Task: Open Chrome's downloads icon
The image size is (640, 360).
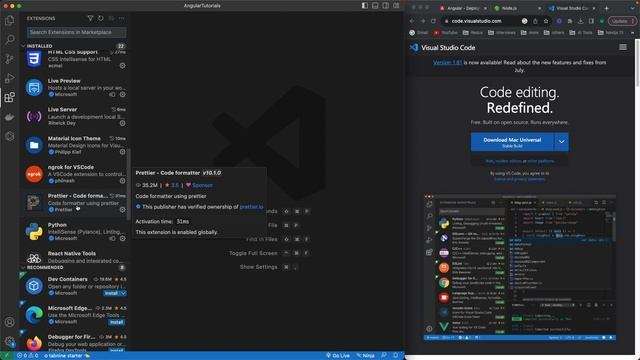Action: [580, 21]
